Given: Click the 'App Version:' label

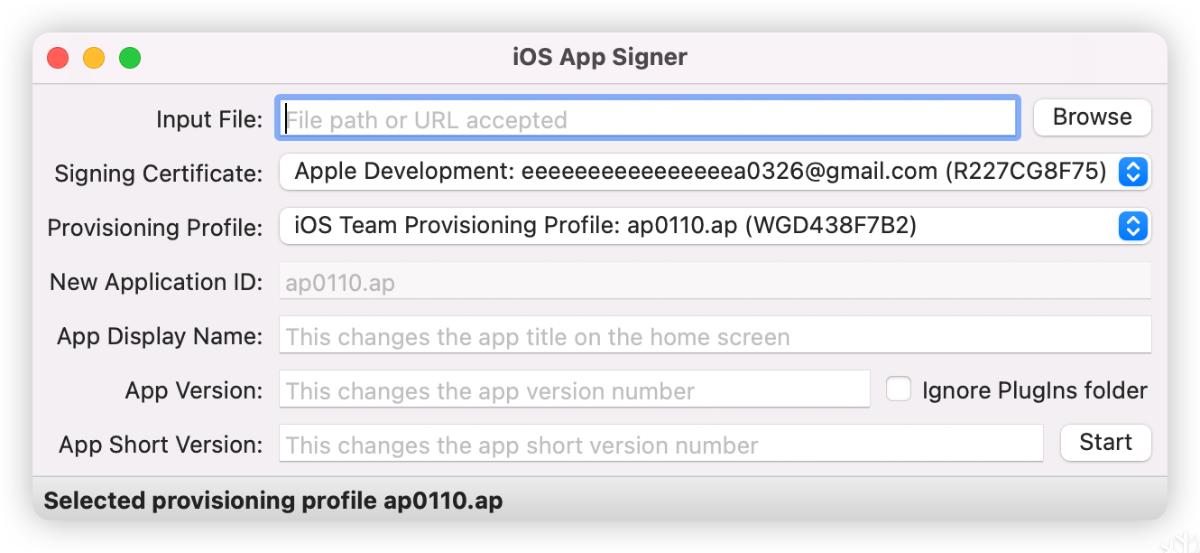Looking at the screenshot, I should click(194, 390).
